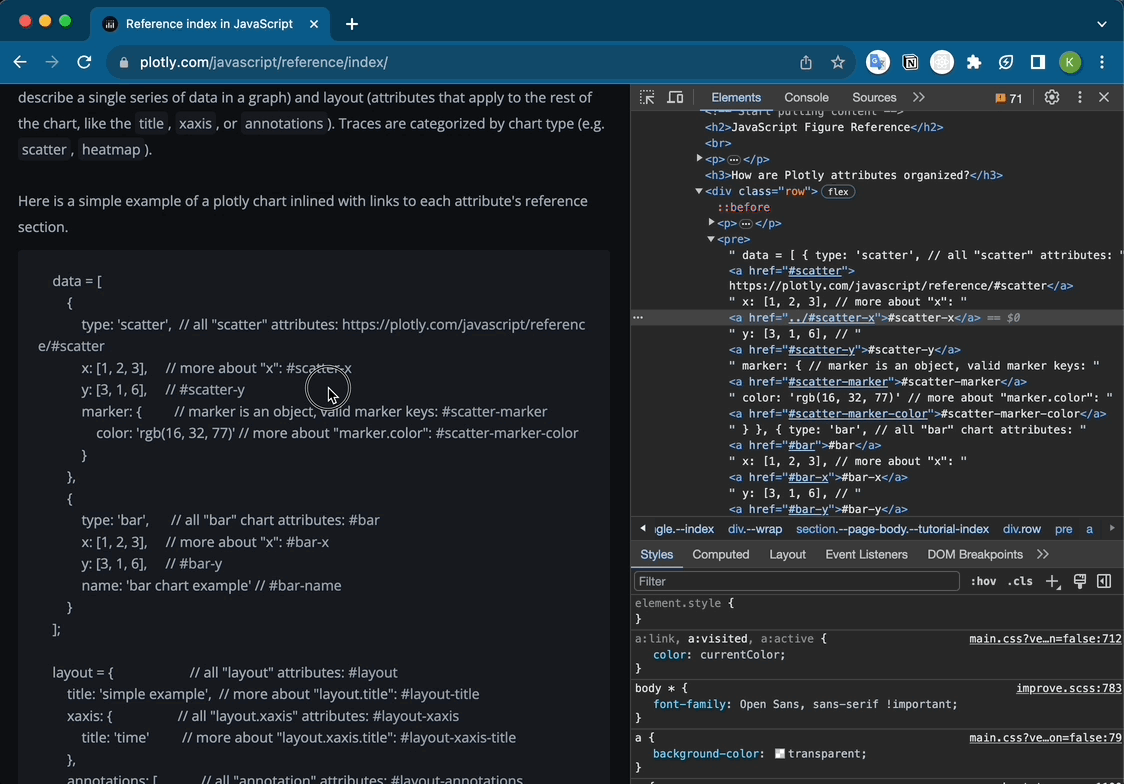Open the tab search chevron in the tab strip

tap(1102, 24)
